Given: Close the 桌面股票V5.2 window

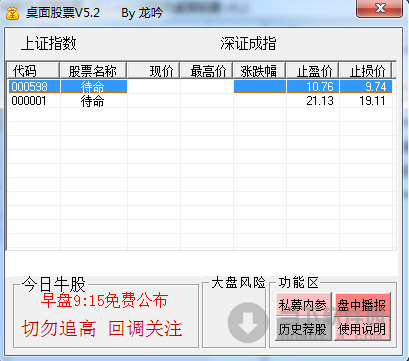Looking at the screenshot, I should 379,9.
